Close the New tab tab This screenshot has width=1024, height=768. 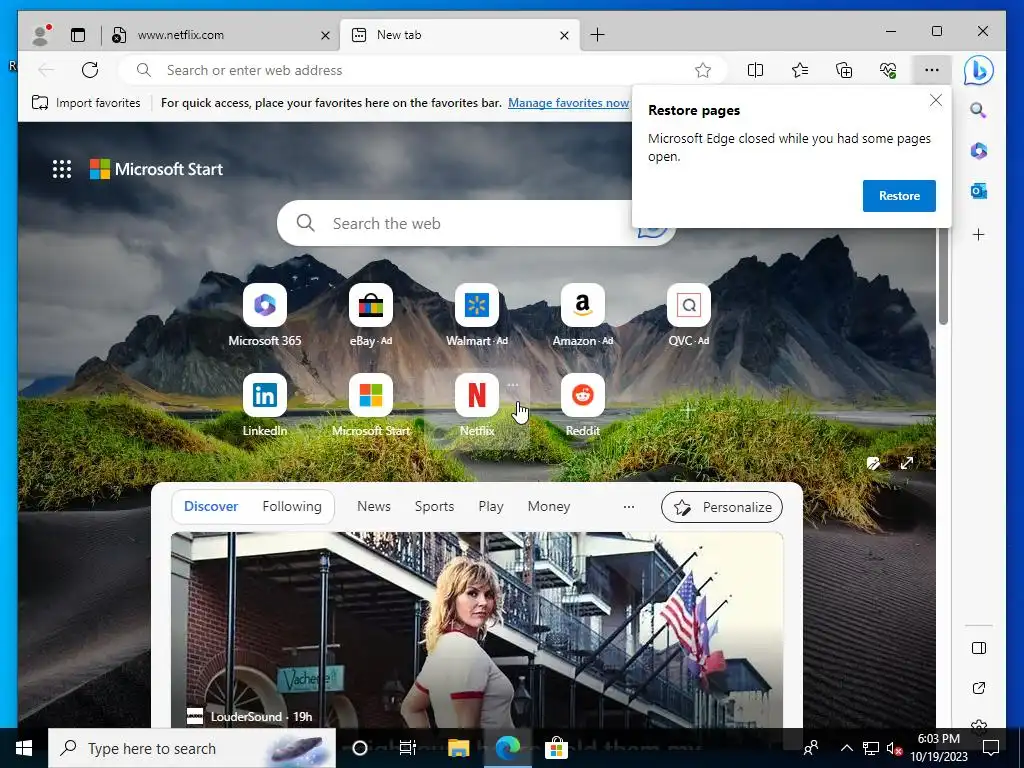564,35
